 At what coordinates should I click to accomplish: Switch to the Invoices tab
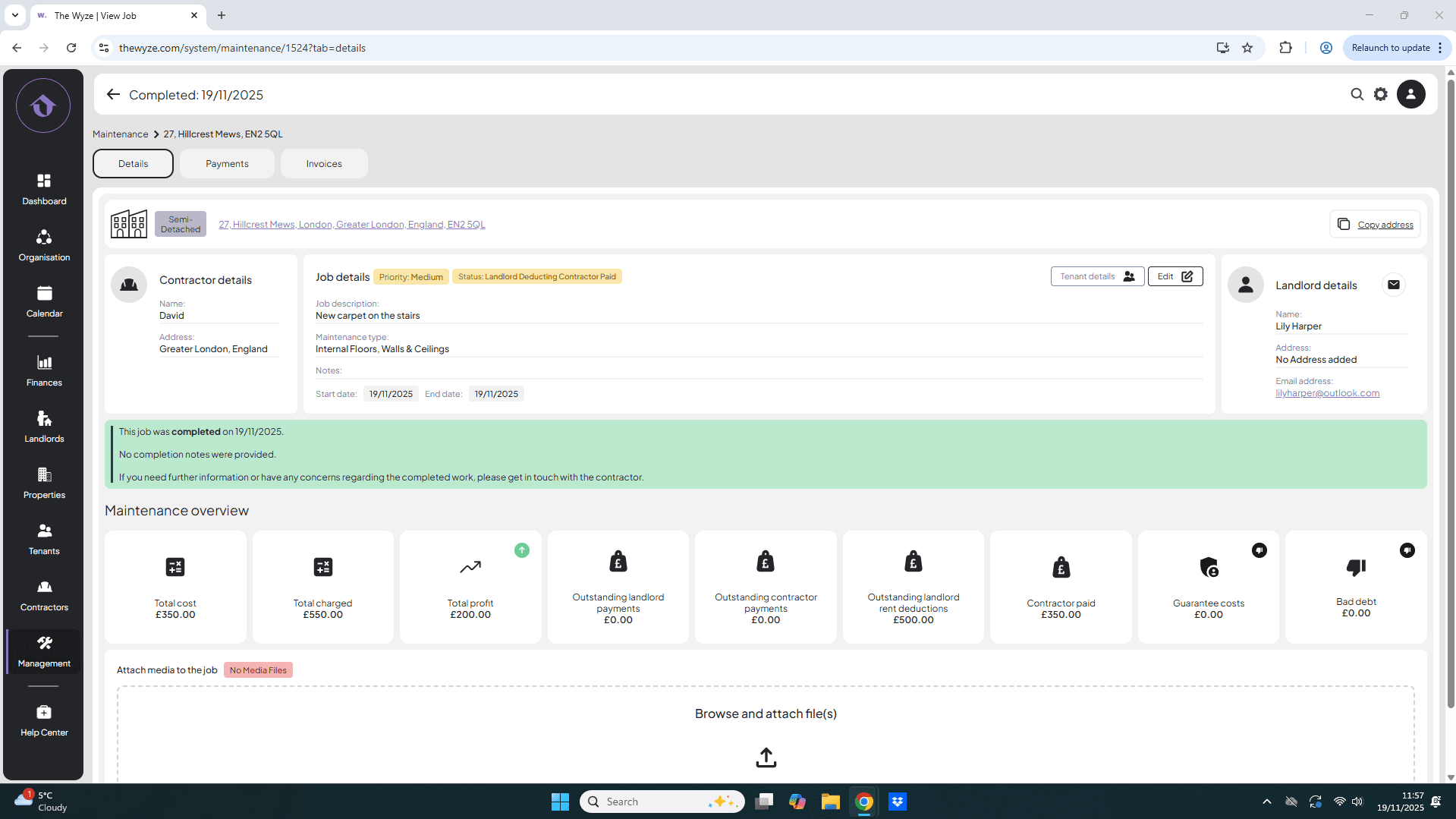point(324,164)
